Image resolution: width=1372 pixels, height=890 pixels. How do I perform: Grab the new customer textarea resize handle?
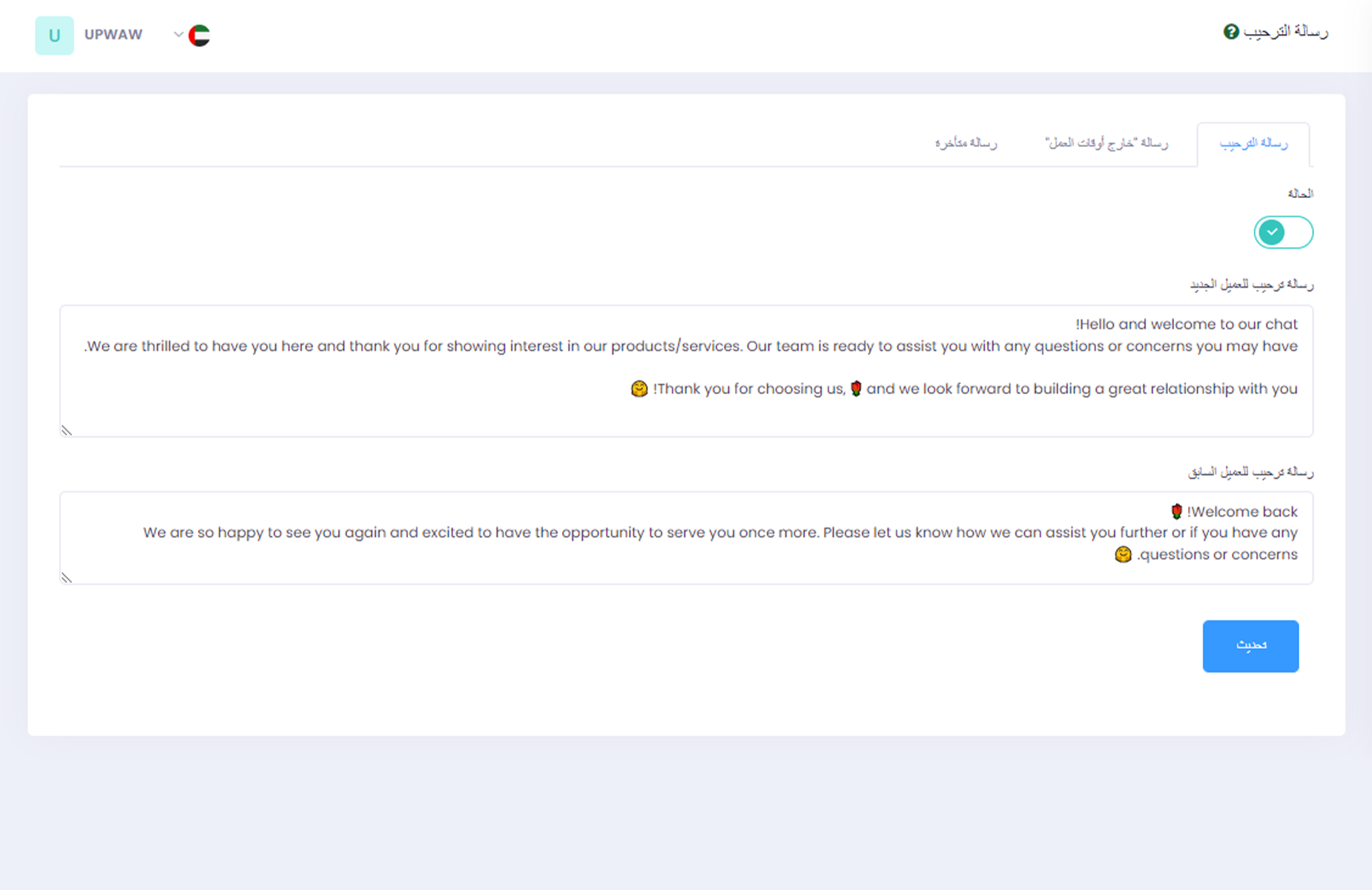click(x=67, y=430)
